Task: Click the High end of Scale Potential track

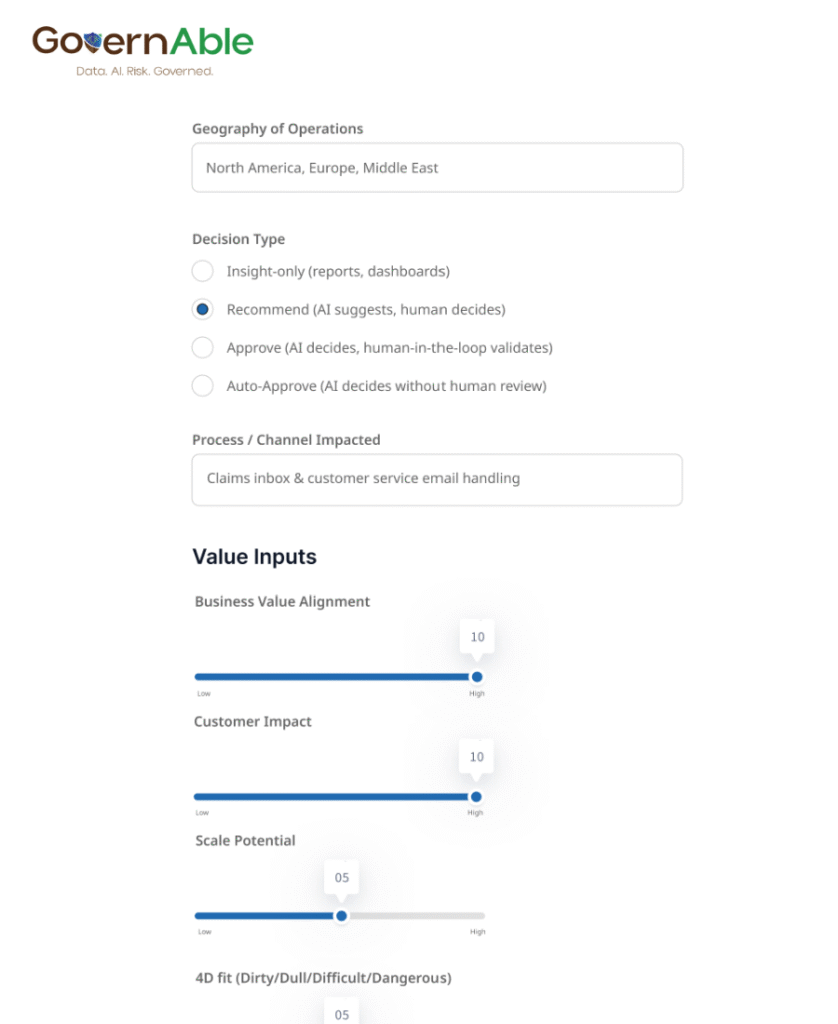Action: [x=482, y=916]
